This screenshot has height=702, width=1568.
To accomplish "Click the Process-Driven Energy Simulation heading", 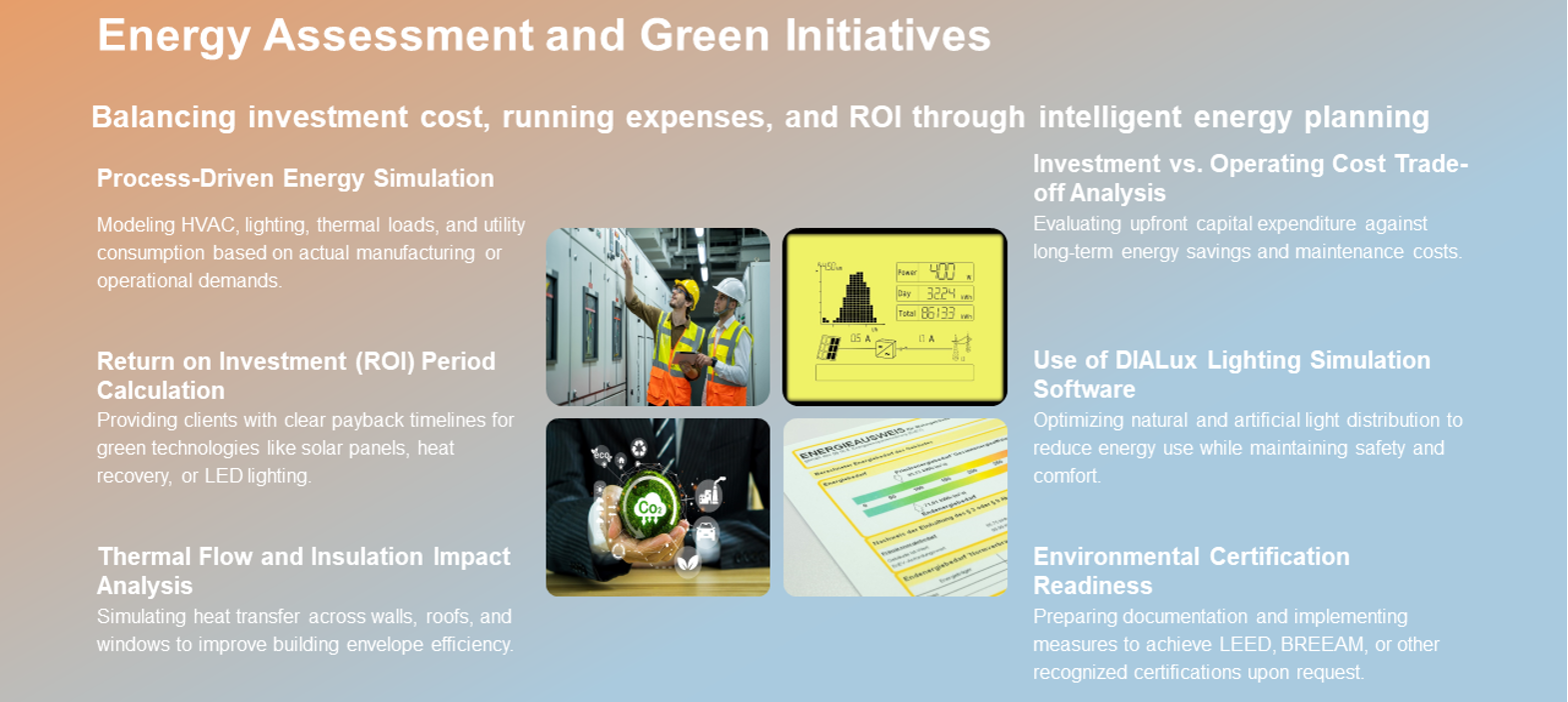I will click(295, 178).
